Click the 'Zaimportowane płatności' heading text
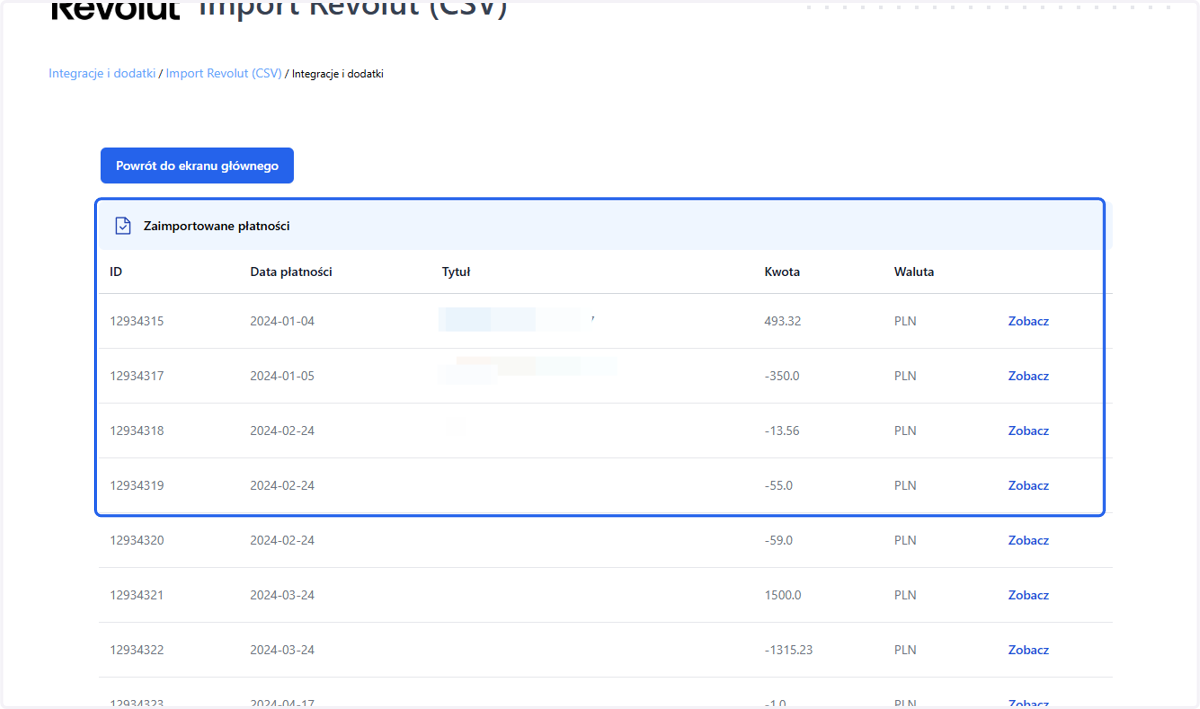The width and height of the screenshot is (1200, 709). coord(217,226)
